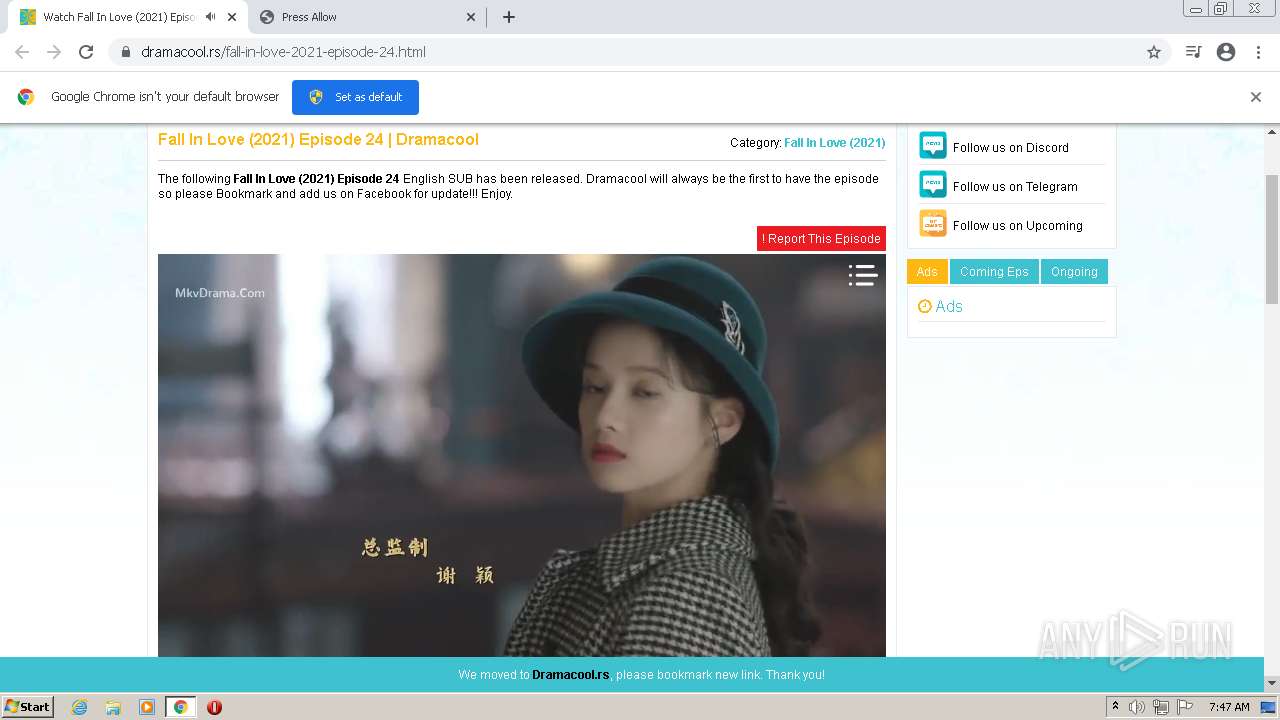This screenshot has height=720, width=1280.
Task: Click Set as default button
Action: click(x=355, y=97)
